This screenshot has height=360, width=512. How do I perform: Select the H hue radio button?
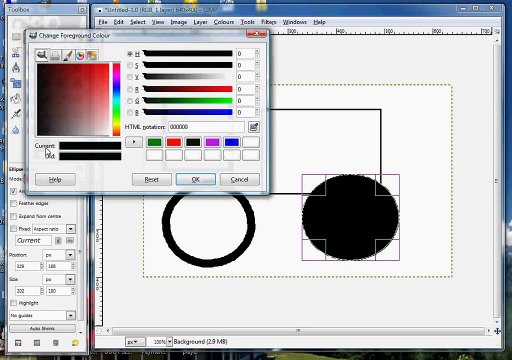pyautogui.click(x=130, y=54)
